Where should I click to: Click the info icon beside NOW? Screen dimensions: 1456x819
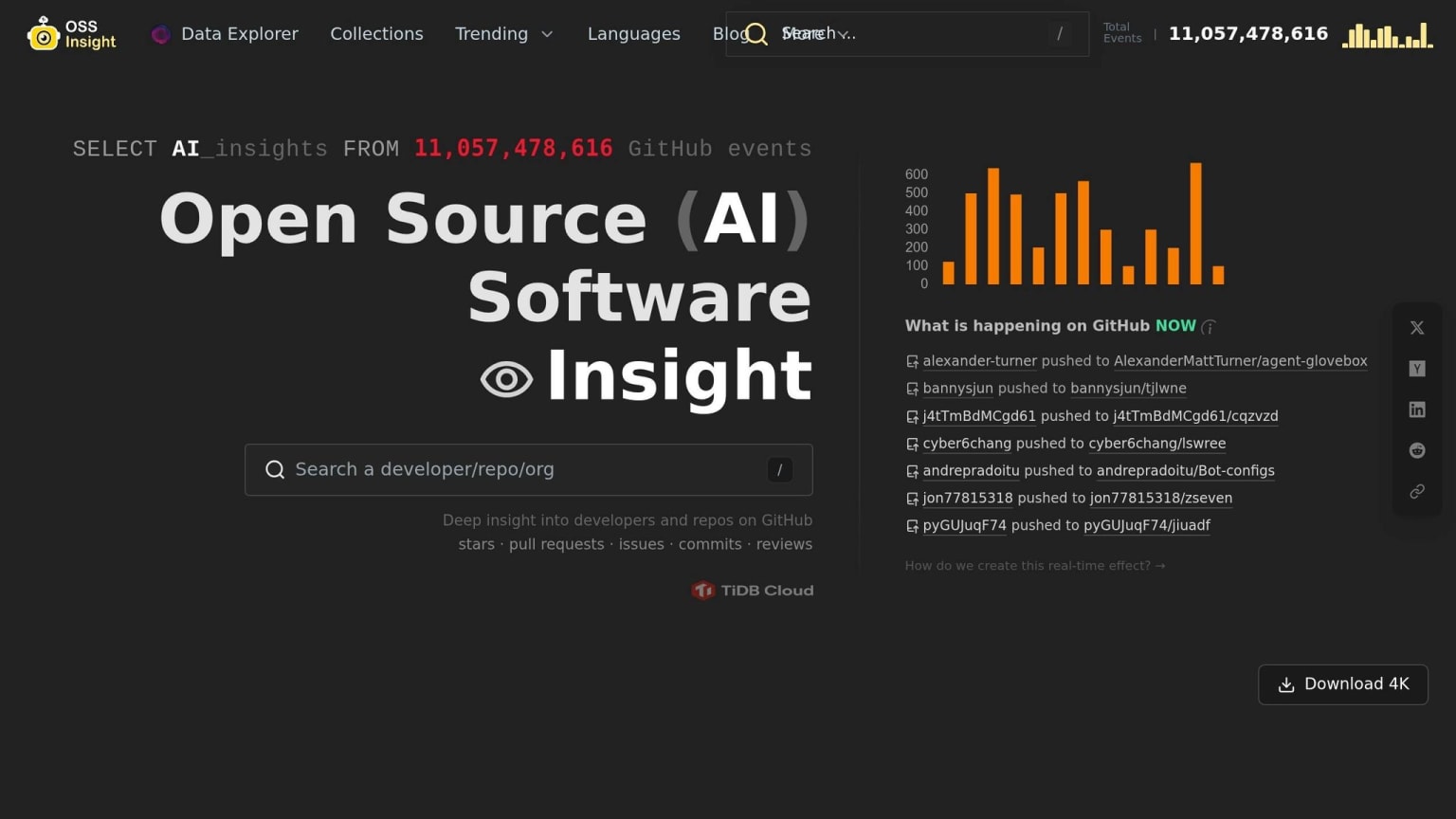click(1209, 327)
